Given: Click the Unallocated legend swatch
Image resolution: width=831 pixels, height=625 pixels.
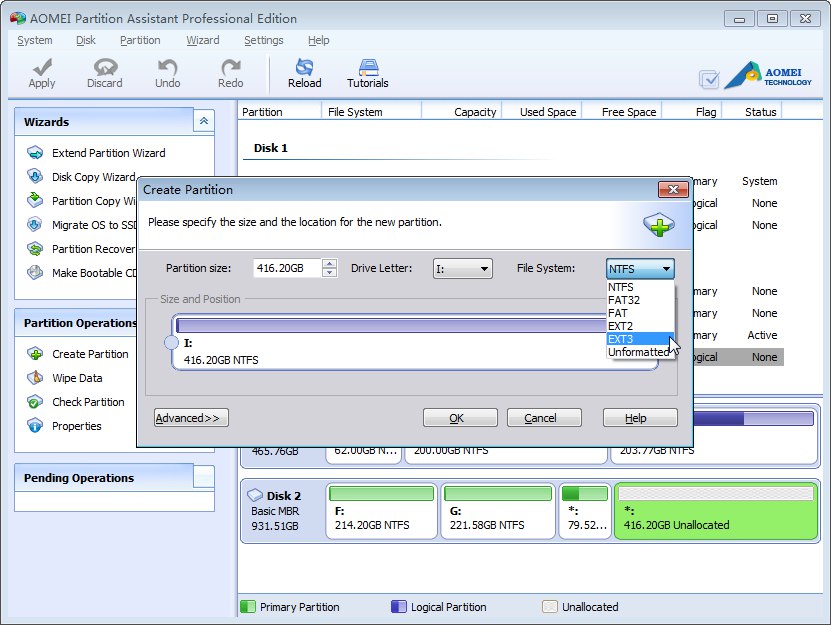Looking at the screenshot, I should pyautogui.click(x=550, y=606).
